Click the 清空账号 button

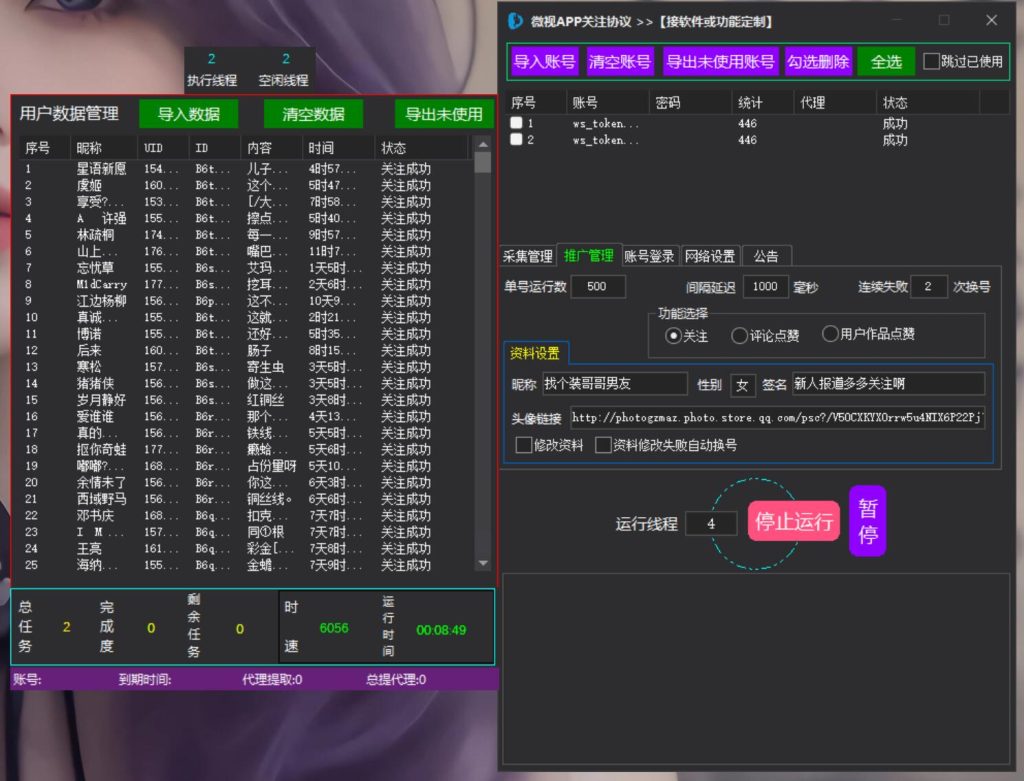coord(619,62)
